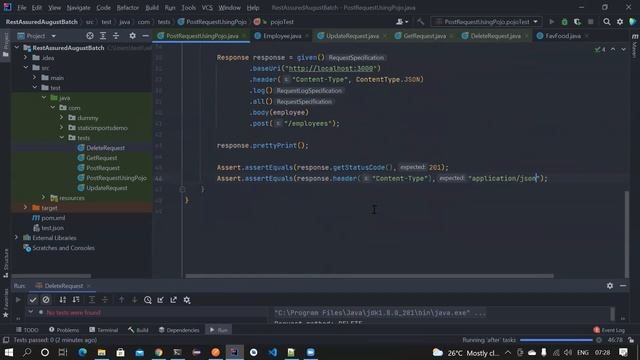The image size is (640, 360).
Task: Expand the staticimportdemo package
Action: (62, 128)
